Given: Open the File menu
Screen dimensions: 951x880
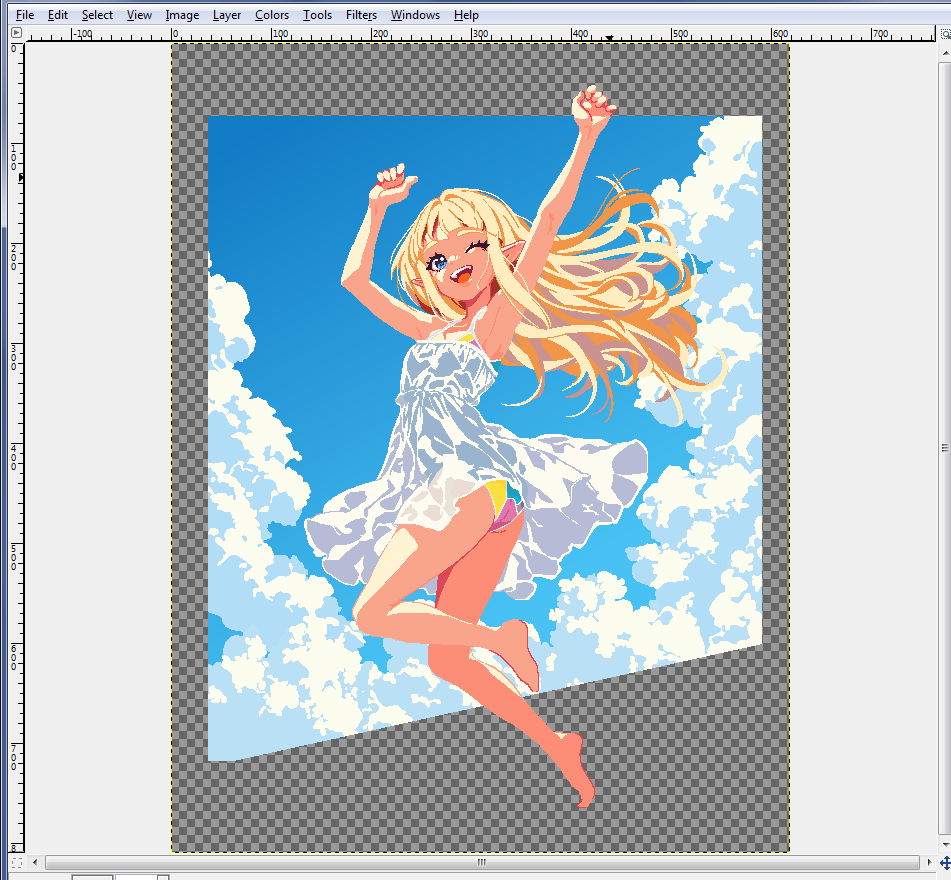Looking at the screenshot, I should [25, 15].
